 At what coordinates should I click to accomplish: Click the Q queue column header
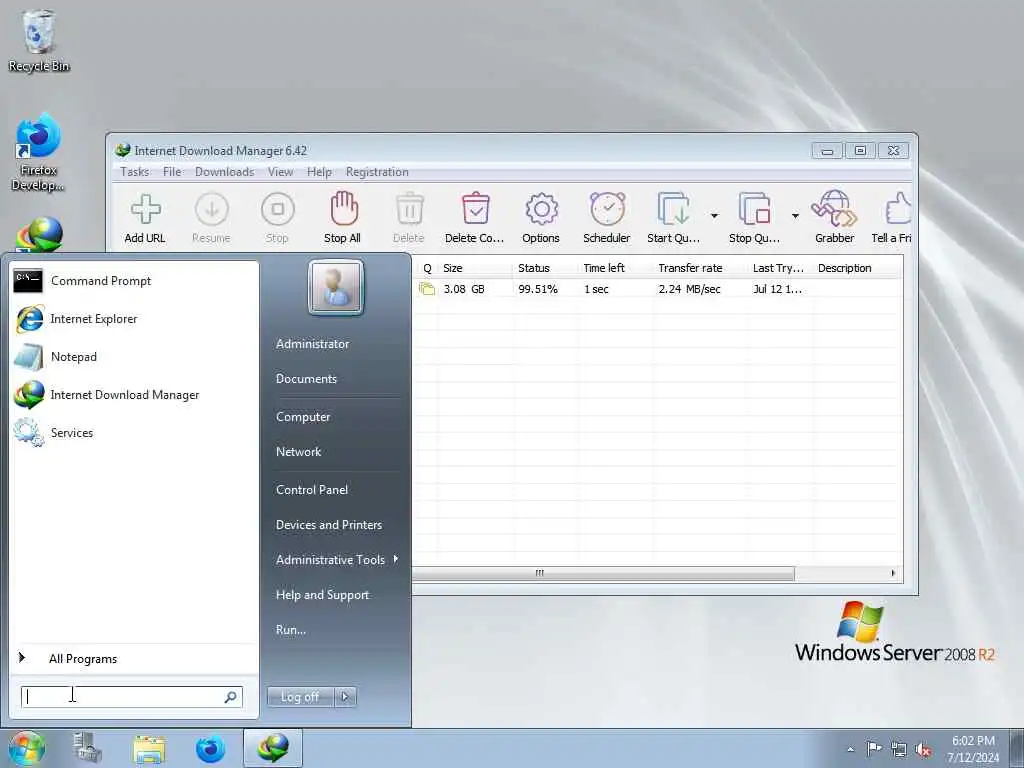coord(427,268)
